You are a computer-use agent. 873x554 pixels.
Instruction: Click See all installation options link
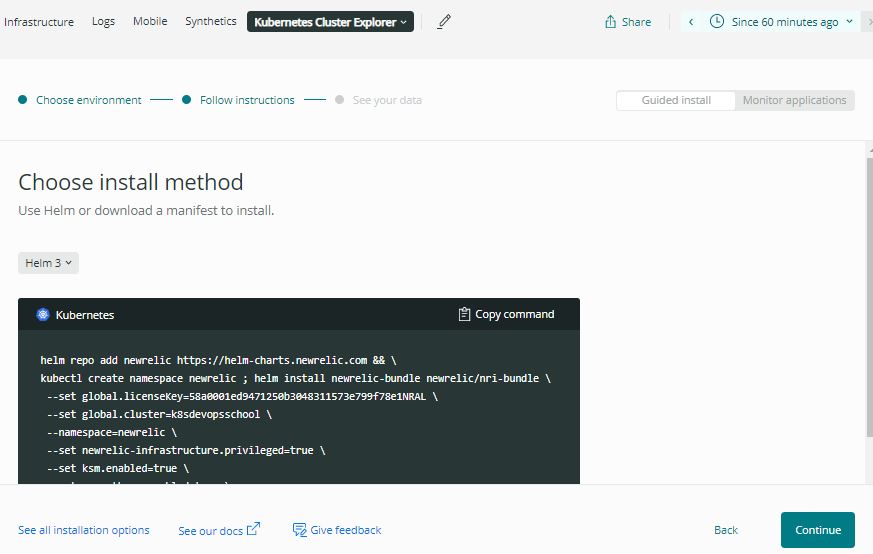[84, 530]
